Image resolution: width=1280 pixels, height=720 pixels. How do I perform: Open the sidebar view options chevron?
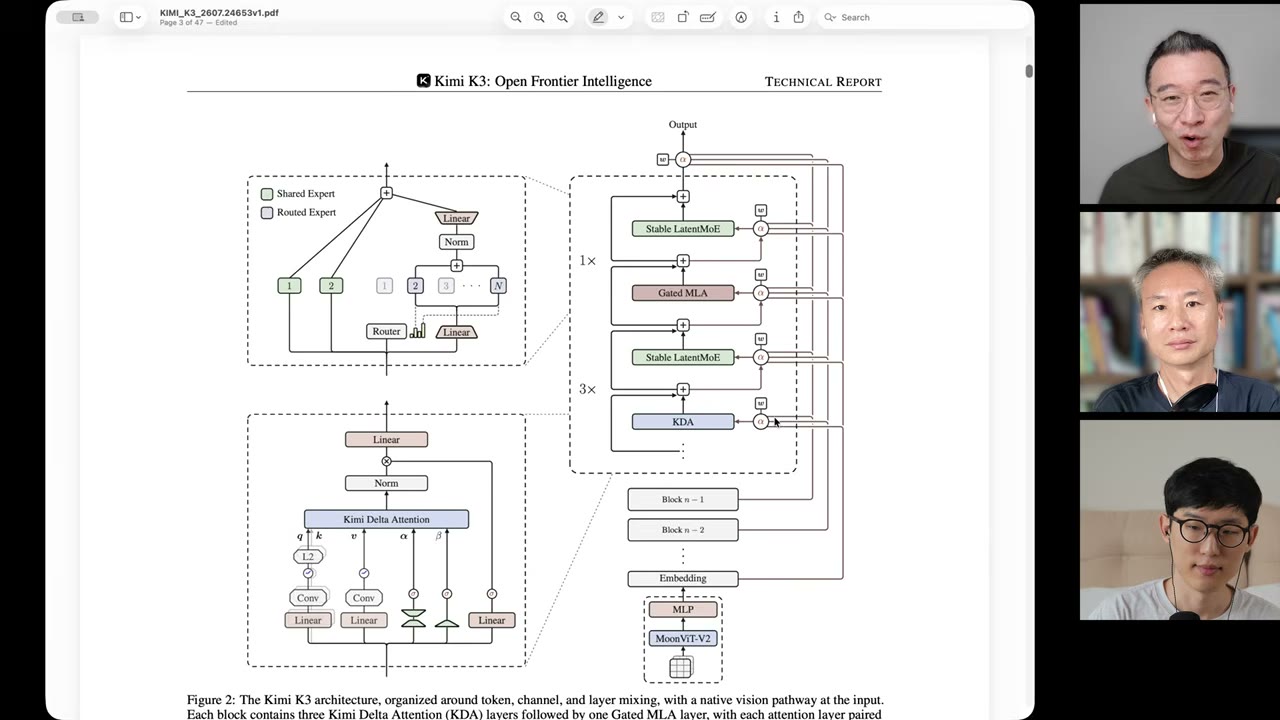(x=140, y=17)
